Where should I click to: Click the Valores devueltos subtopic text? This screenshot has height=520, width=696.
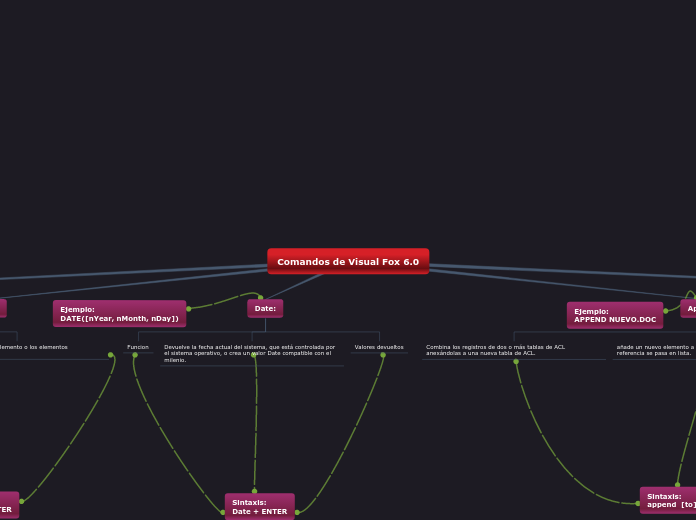[379, 347]
